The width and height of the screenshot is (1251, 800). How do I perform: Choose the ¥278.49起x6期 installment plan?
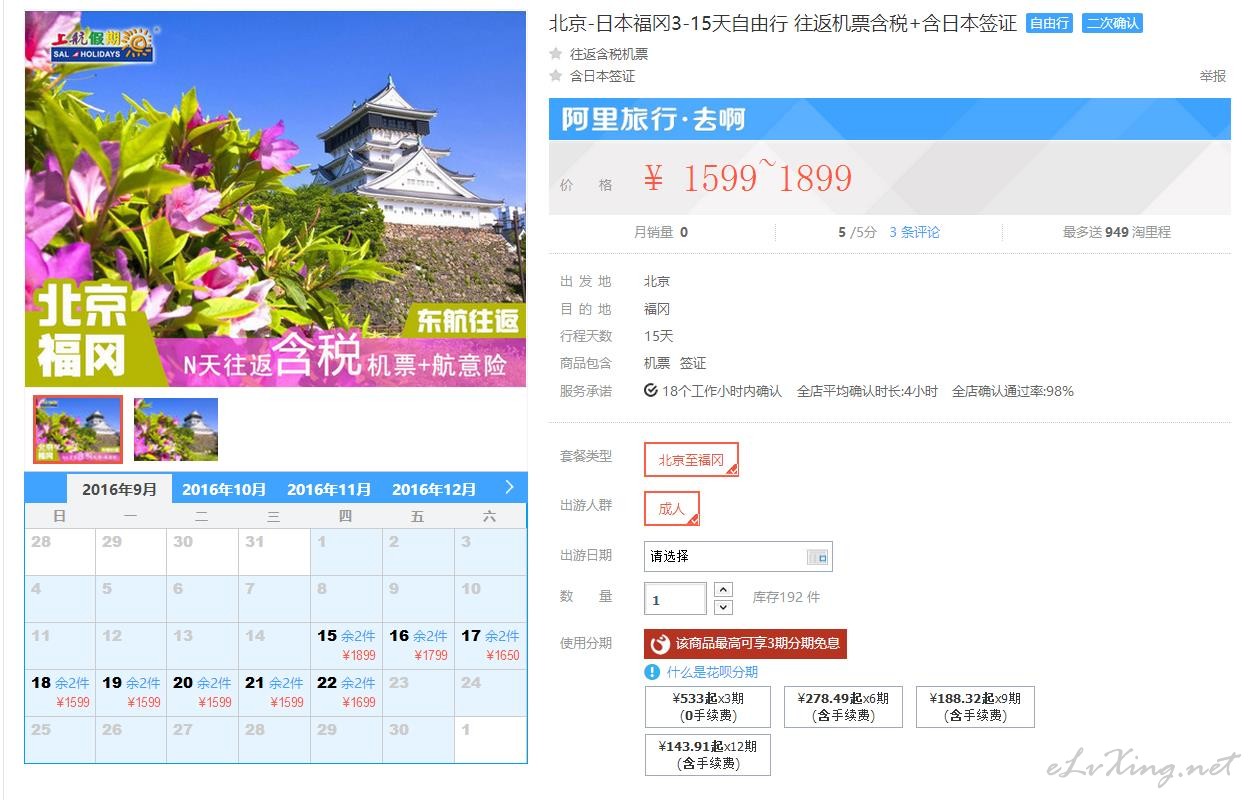(x=843, y=707)
